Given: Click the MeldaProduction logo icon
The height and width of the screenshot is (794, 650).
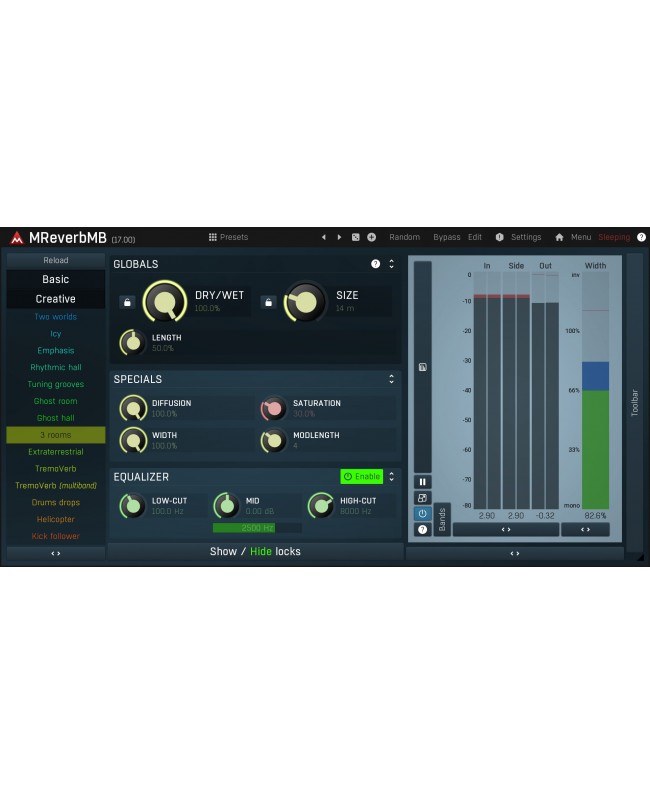Looking at the screenshot, I should coord(17,237).
